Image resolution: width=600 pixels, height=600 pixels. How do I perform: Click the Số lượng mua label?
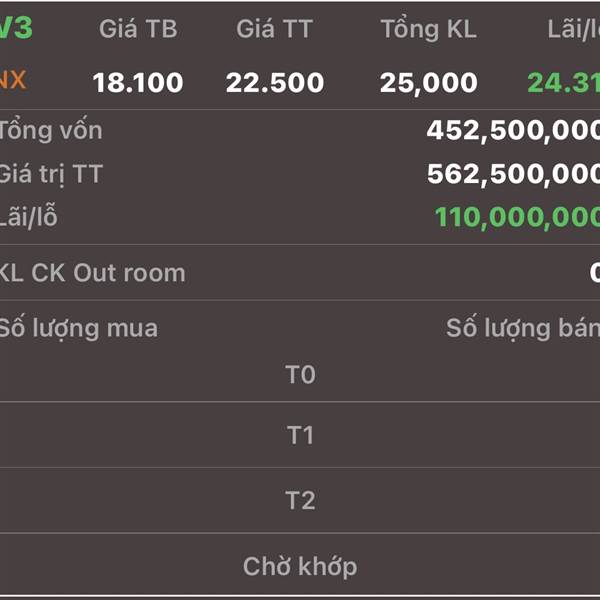click(x=78, y=329)
